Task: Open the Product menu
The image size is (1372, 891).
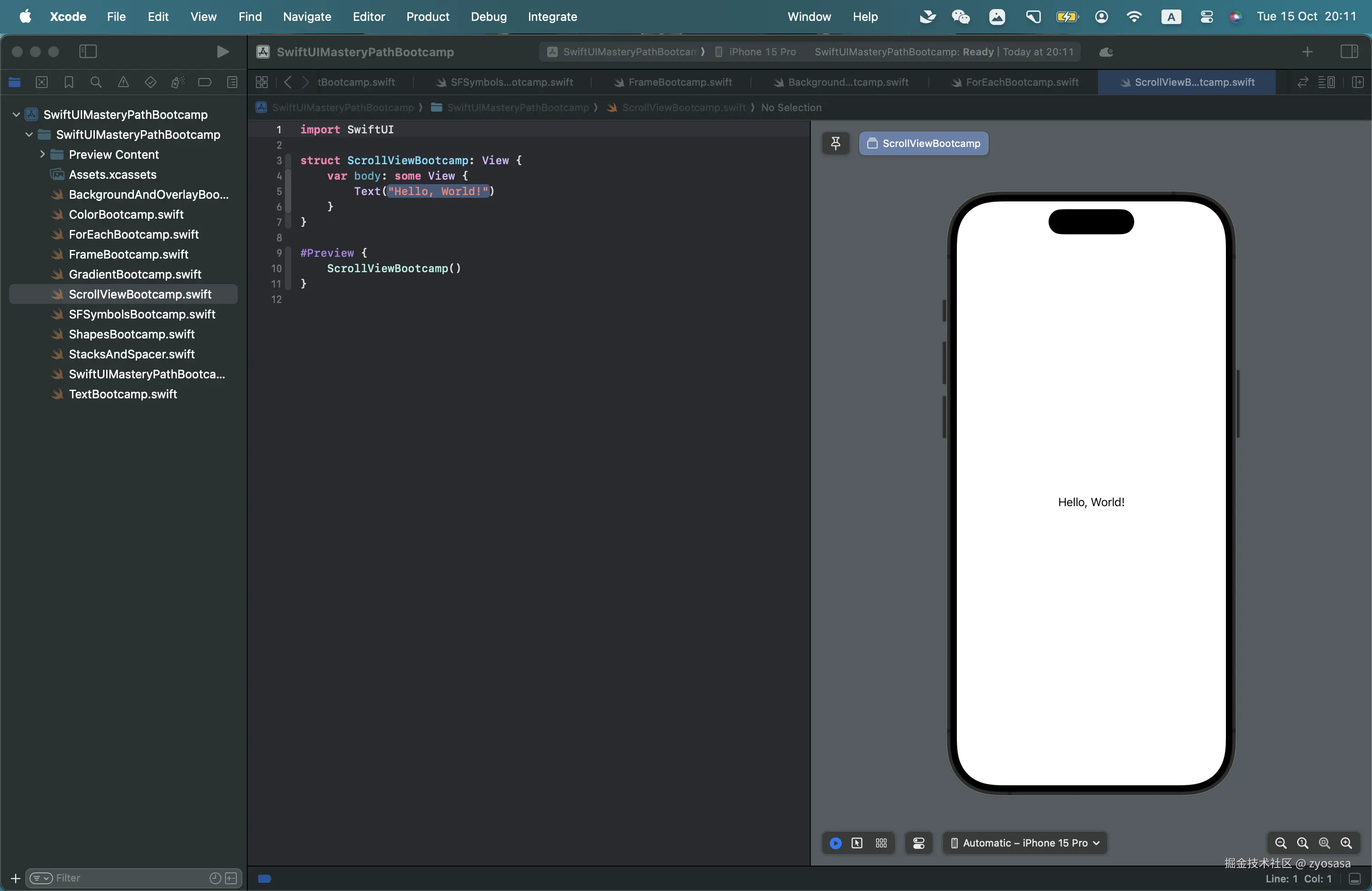Action: [x=427, y=17]
